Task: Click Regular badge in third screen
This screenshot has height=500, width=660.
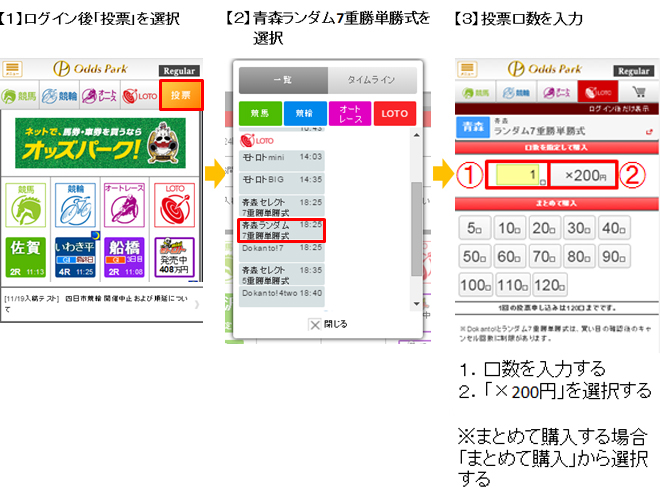Action: pos(634,71)
